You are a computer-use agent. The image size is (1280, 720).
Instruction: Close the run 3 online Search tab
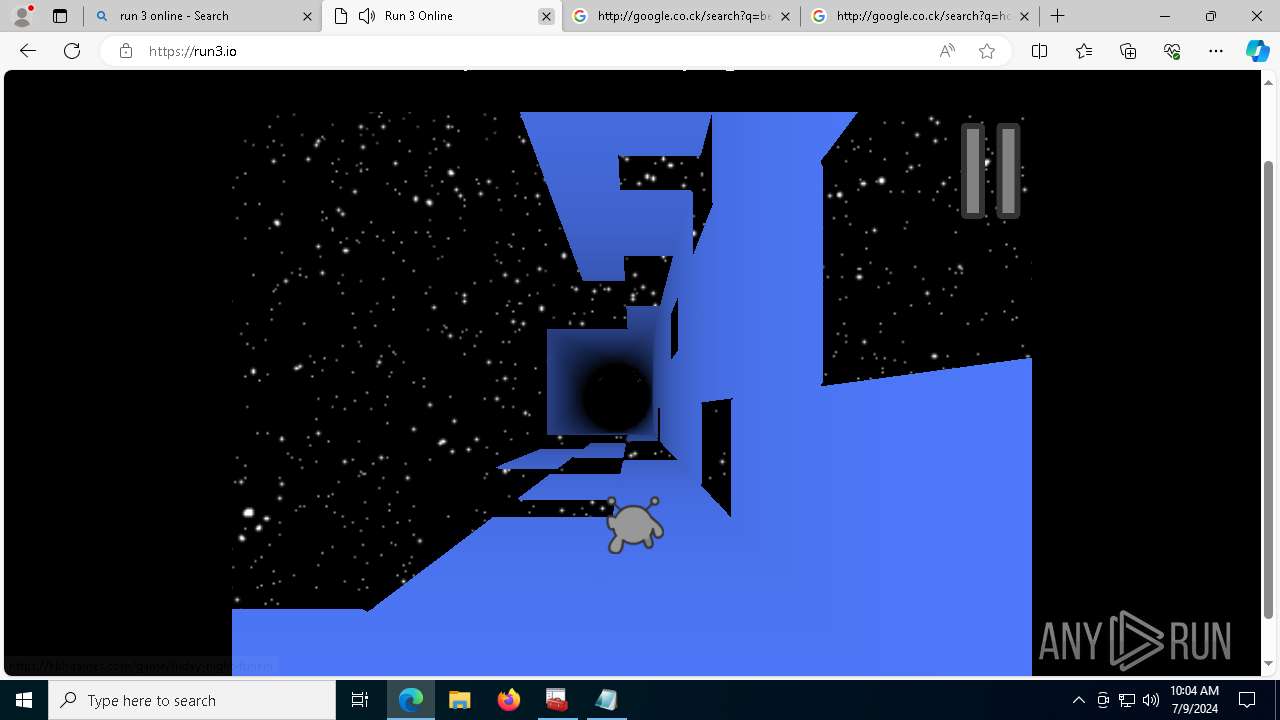pyautogui.click(x=307, y=16)
